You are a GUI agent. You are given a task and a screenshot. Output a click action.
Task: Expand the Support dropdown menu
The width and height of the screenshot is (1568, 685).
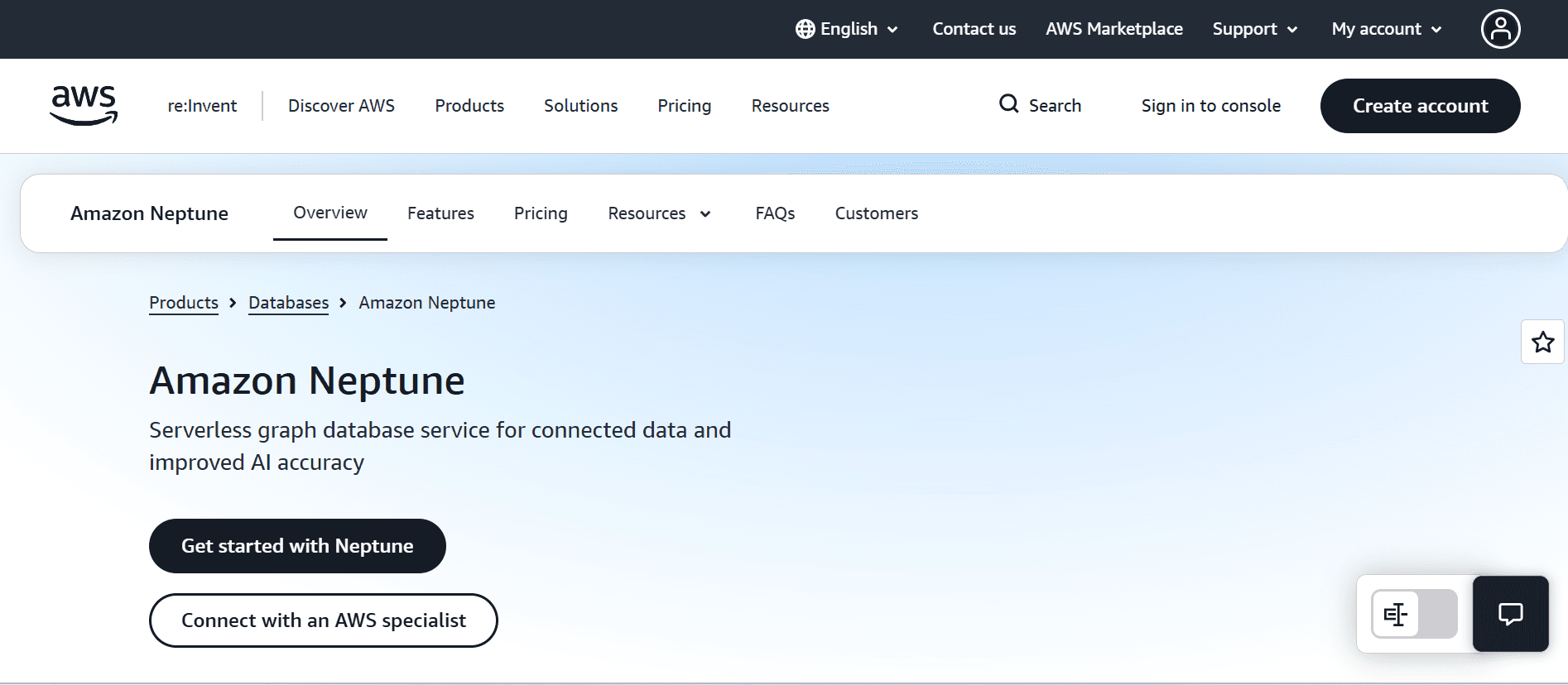[1255, 29]
